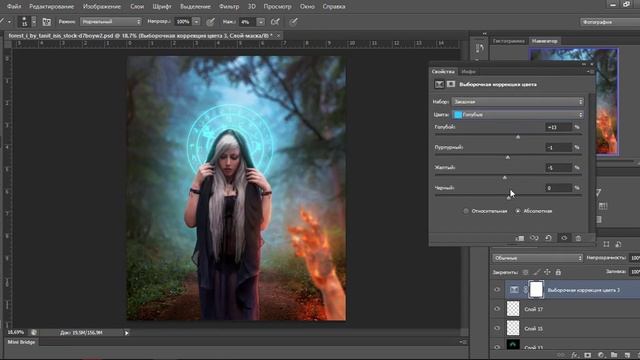Screen dimensions: 640x360
Task: Toggle adjustment visibility eye in Properties panel
Action: click(x=564, y=238)
